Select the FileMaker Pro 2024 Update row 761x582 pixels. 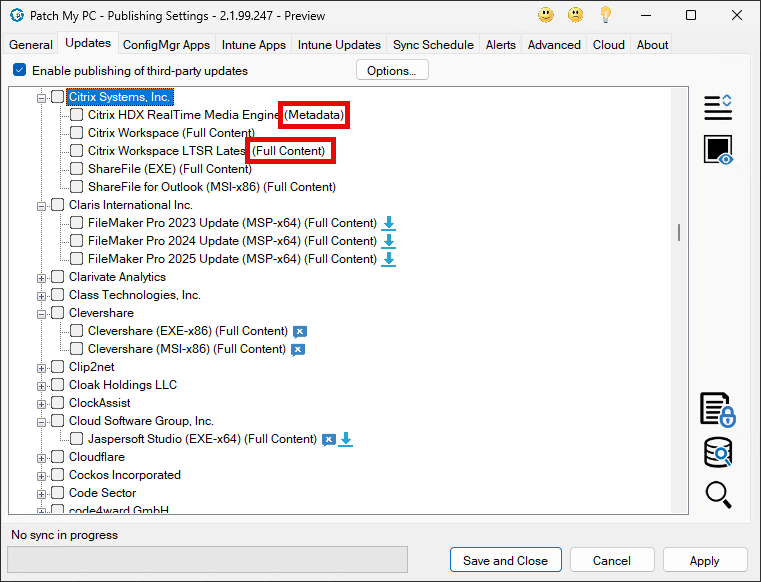232,241
